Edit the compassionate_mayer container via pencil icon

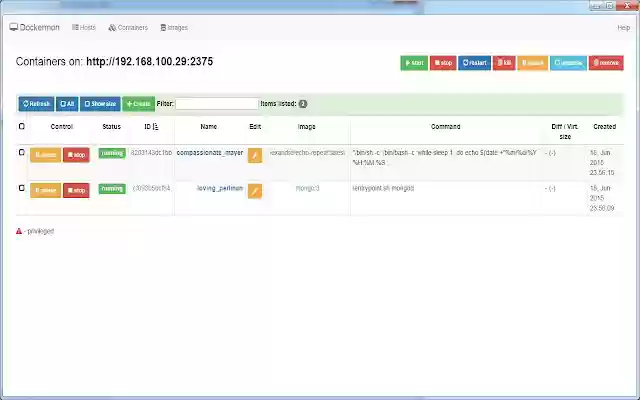[x=255, y=155]
